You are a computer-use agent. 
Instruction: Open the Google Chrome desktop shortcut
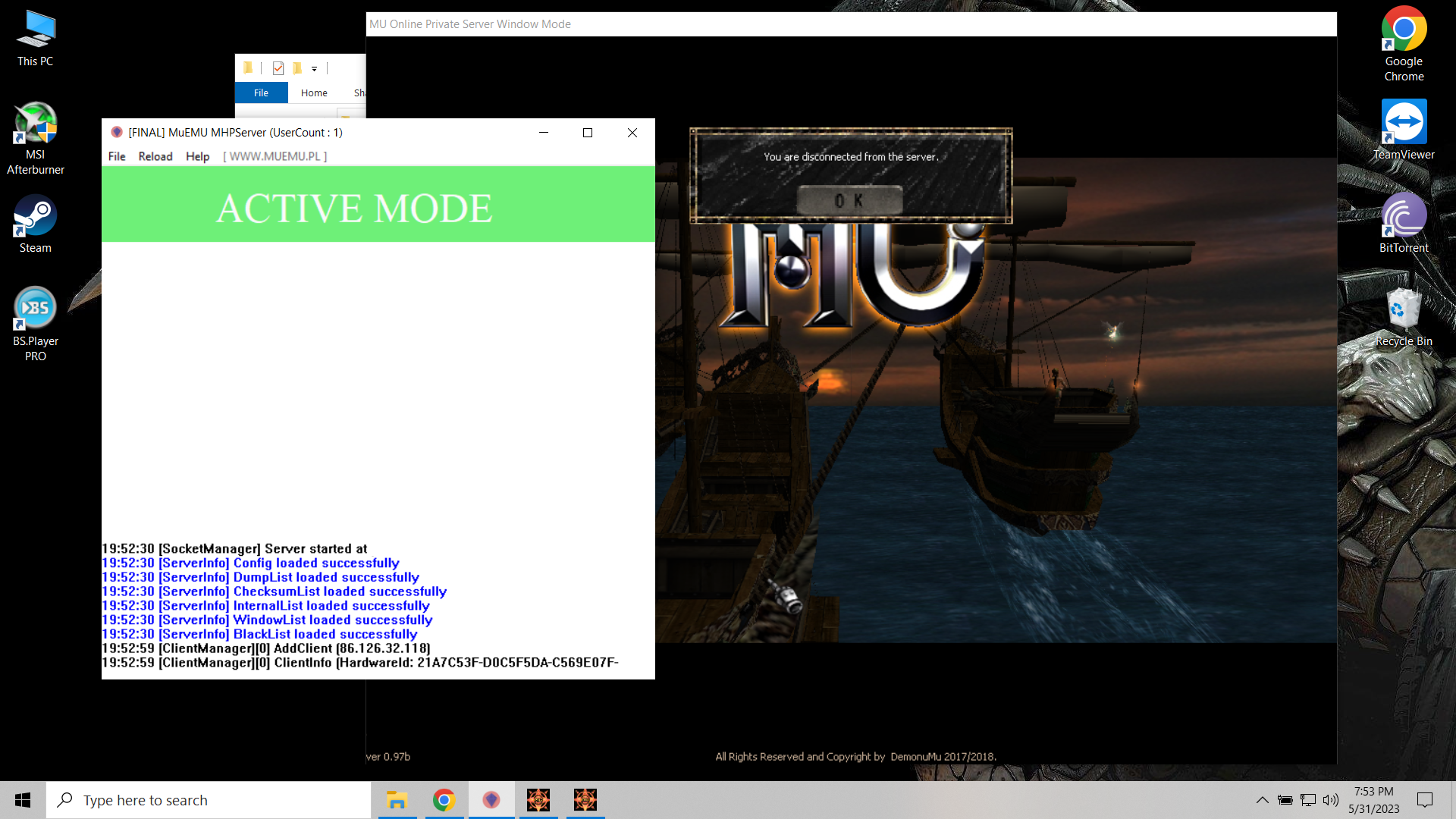1404,44
